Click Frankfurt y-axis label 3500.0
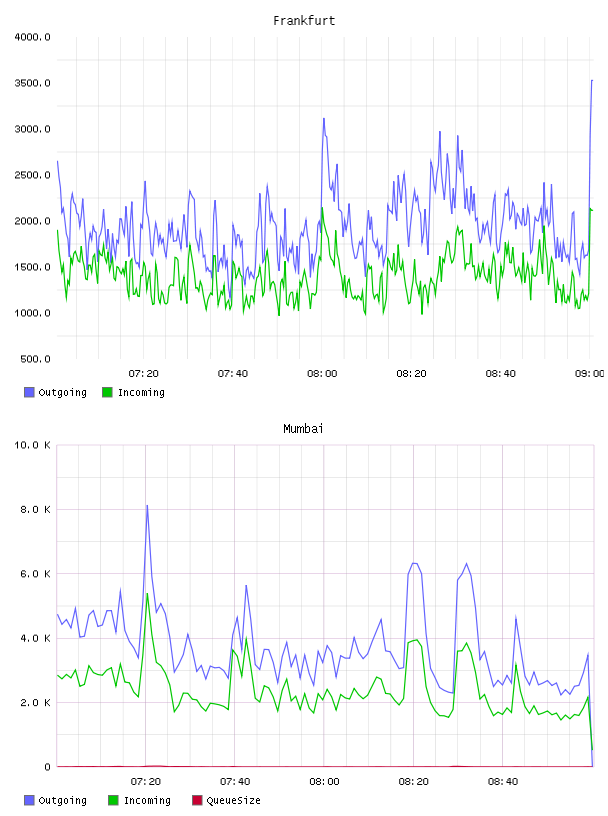608x816 pixels. click(x=33, y=83)
